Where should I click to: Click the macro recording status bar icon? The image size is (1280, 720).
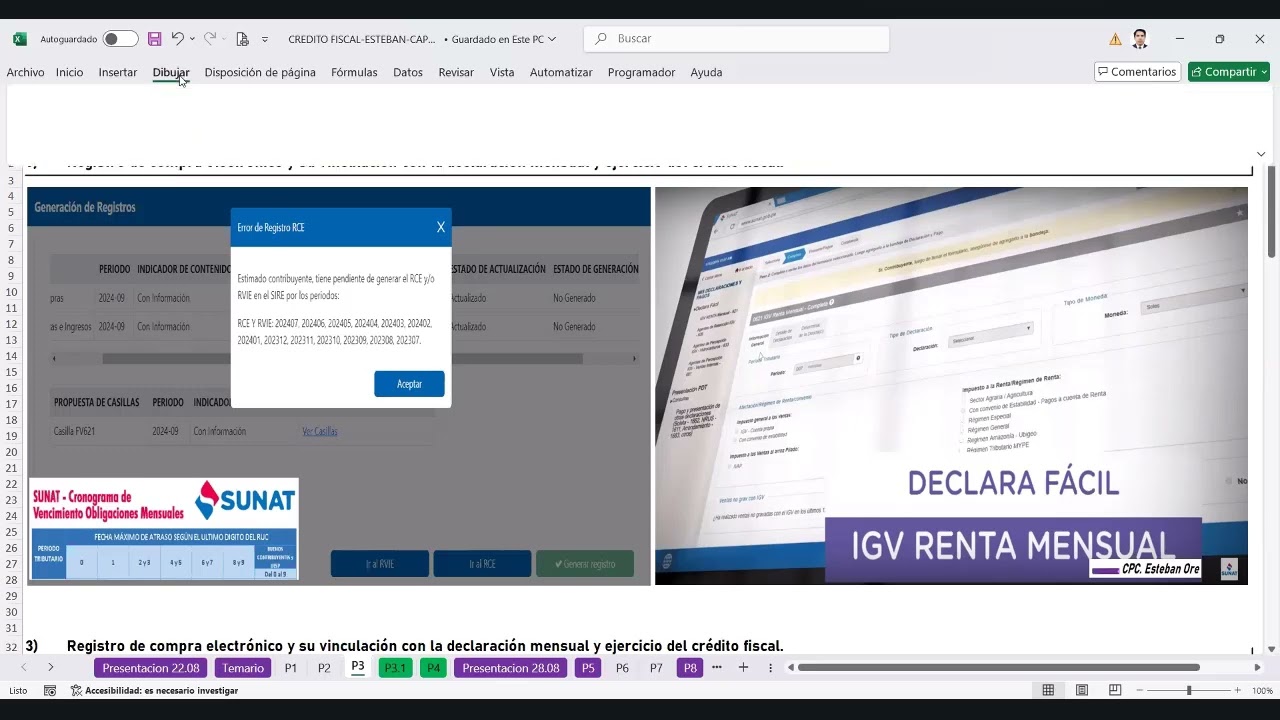click(50, 690)
